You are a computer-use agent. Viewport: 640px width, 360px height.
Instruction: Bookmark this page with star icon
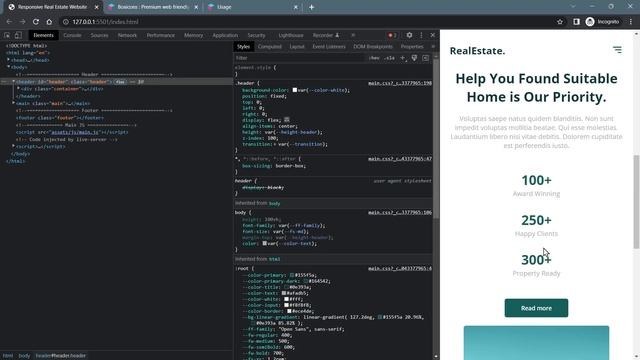point(560,22)
